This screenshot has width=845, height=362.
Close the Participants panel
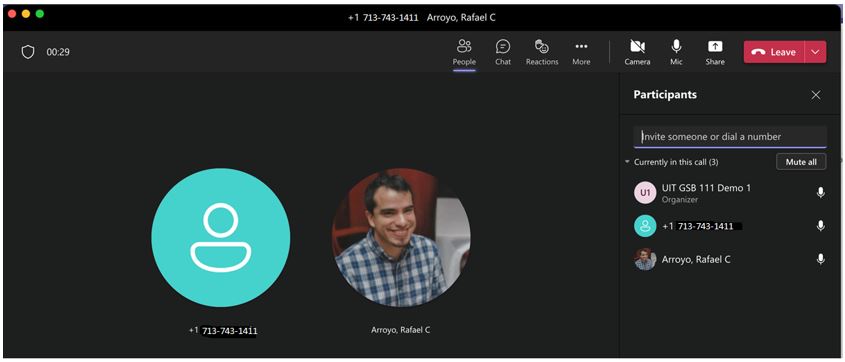[816, 95]
